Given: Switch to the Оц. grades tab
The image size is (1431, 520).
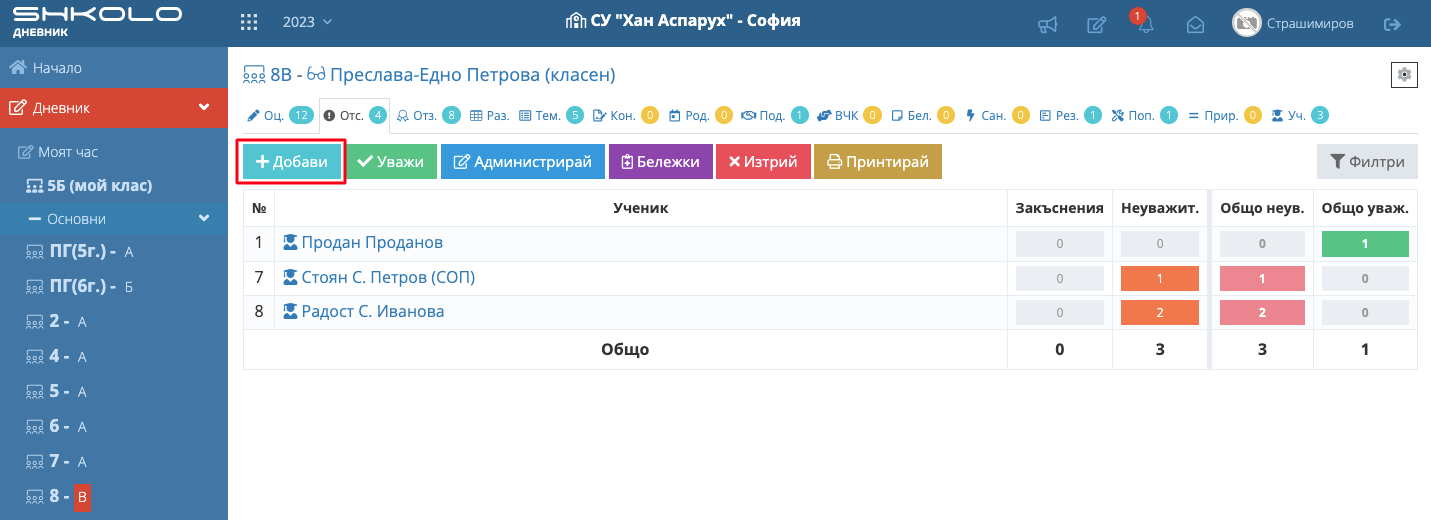Looking at the screenshot, I should 280,115.
